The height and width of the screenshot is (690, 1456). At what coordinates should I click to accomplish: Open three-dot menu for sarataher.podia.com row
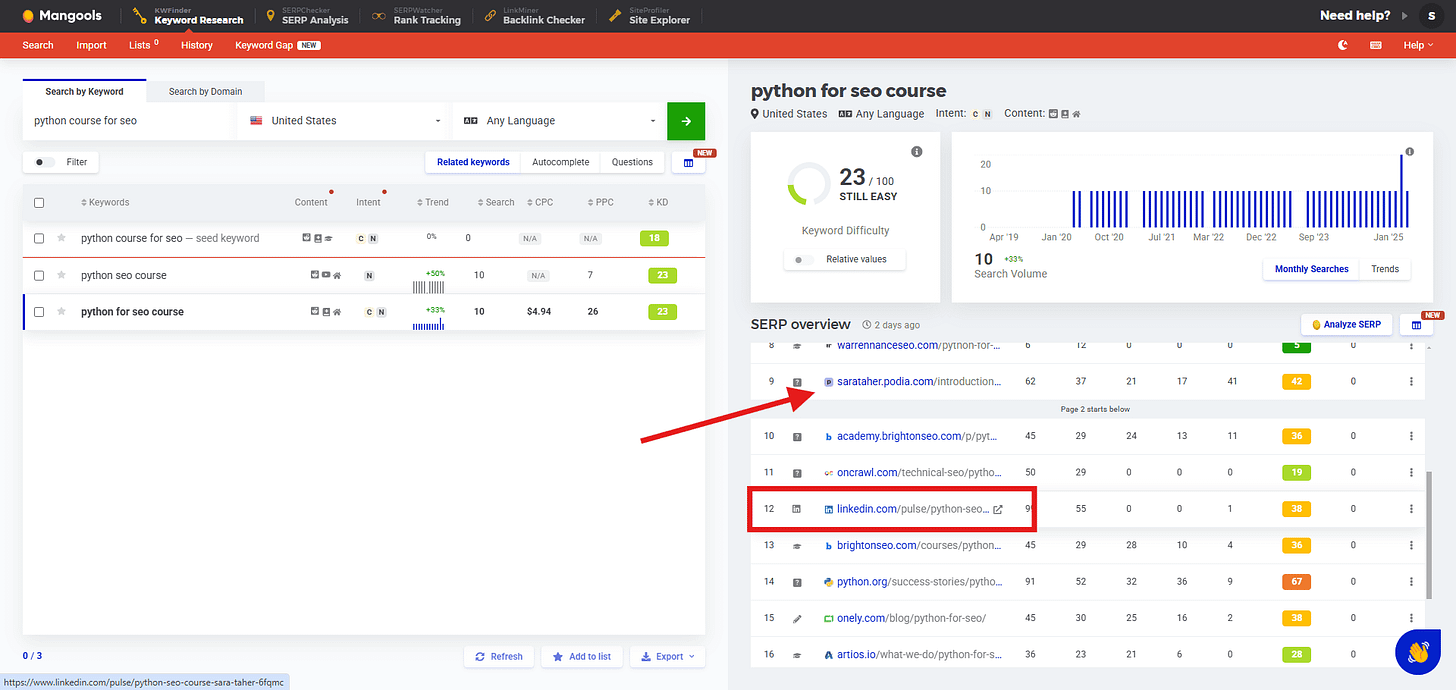click(x=1411, y=381)
